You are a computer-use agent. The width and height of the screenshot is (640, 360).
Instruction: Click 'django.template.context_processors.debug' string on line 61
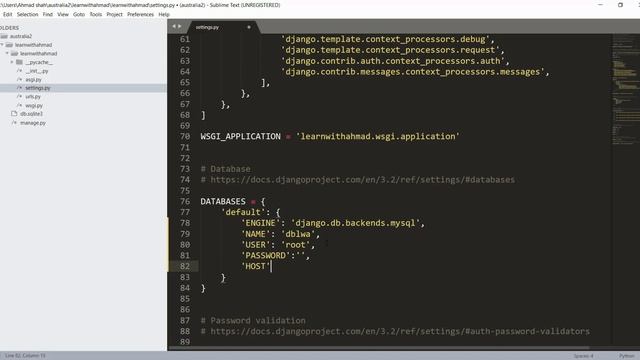(x=385, y=39)
